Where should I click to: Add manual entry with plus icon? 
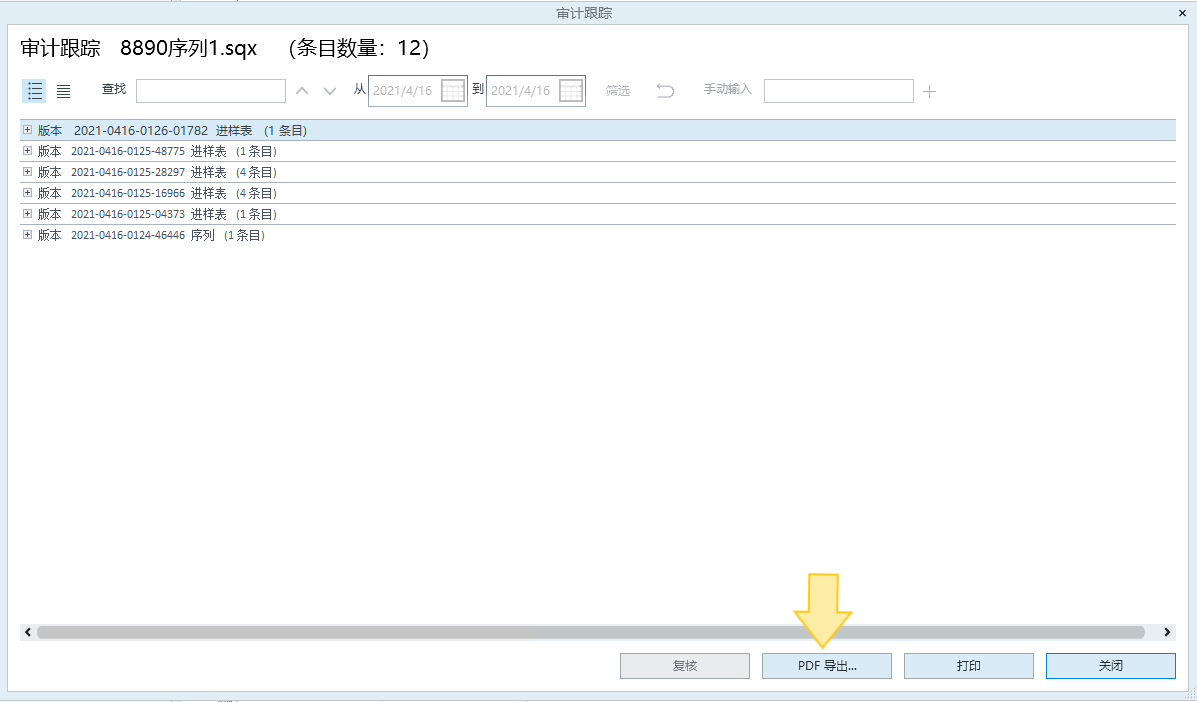(929, 92)
